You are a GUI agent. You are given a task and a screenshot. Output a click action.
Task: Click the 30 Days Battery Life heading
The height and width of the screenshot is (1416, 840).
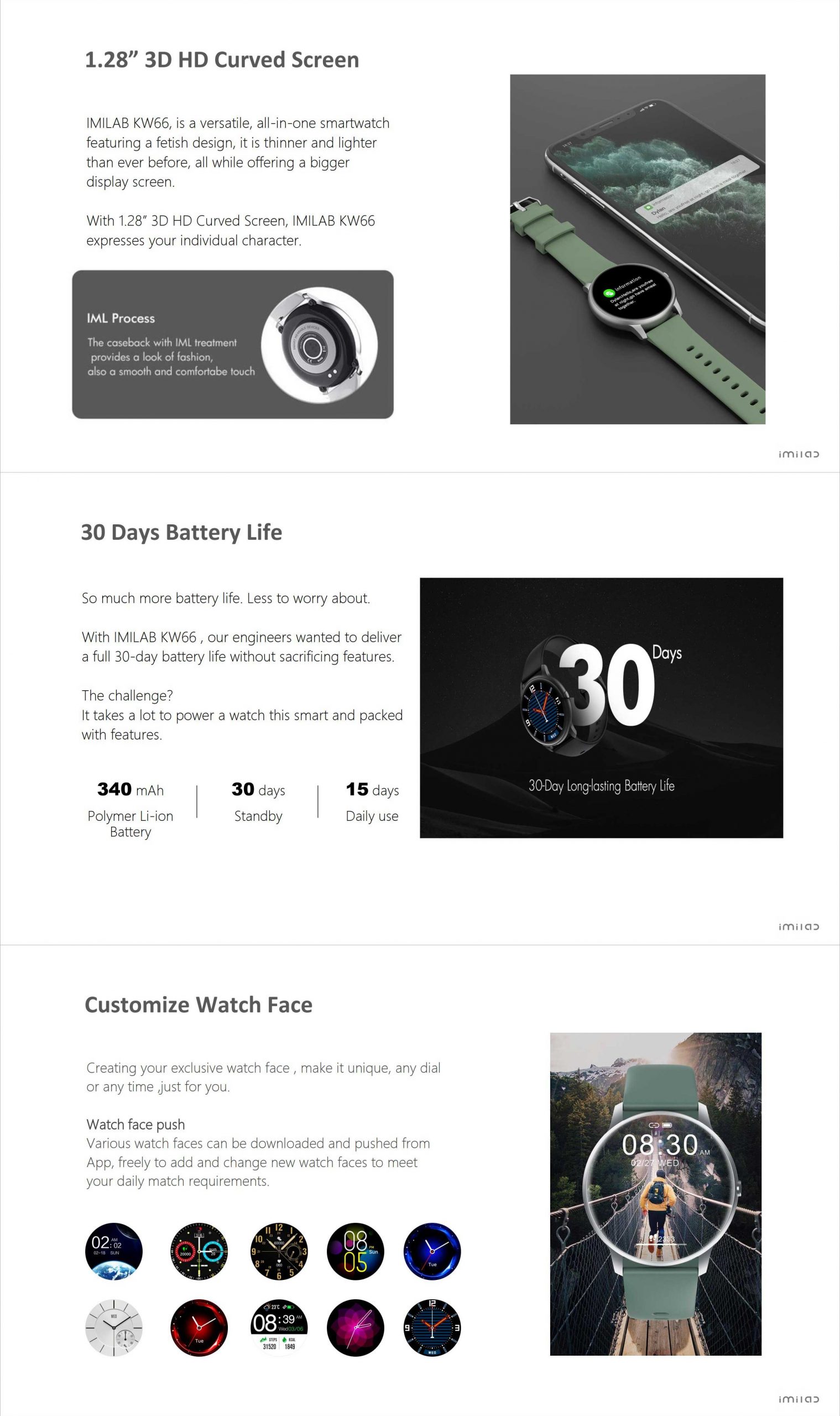[x=182, y=533]
